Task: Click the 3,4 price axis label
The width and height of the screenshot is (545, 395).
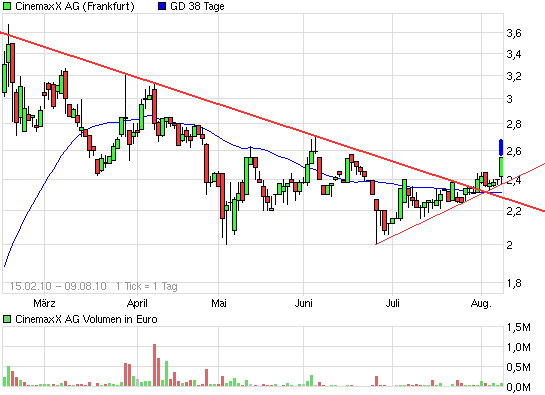Action: [x=514, y=54]
